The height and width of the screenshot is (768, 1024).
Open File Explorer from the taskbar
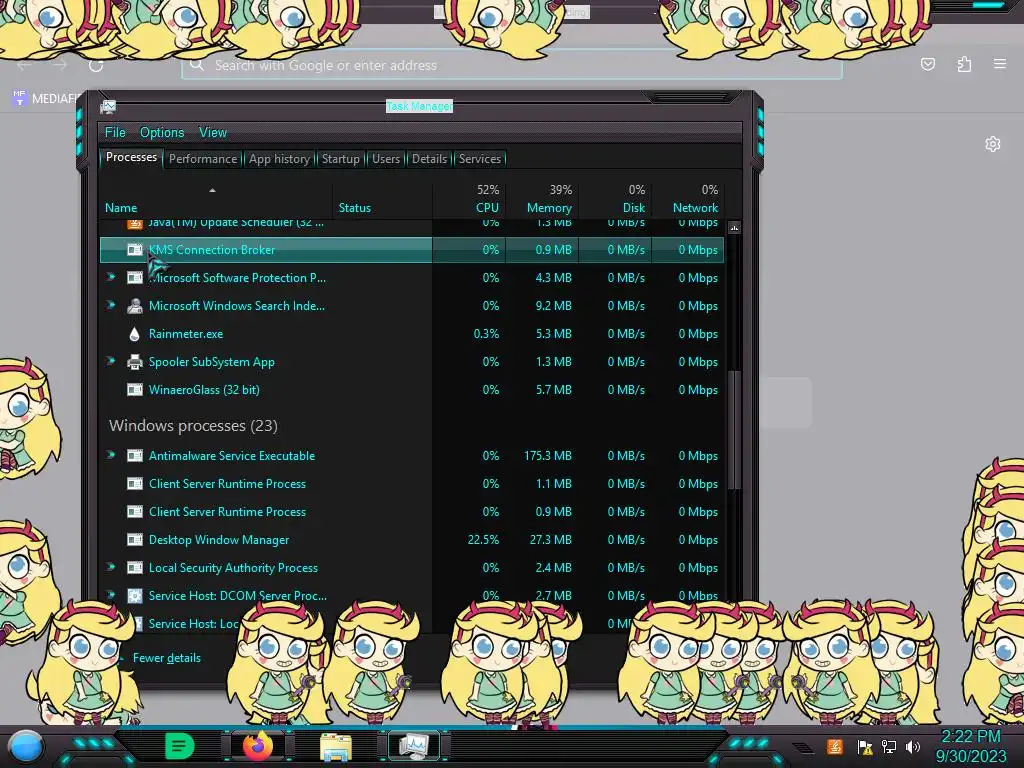click(x=336, y=746)
